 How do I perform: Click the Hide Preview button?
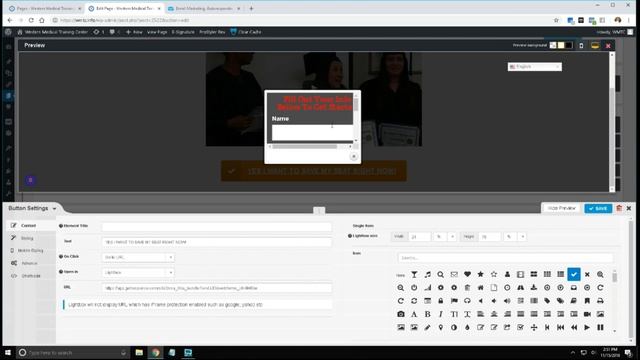pos(561,208)
